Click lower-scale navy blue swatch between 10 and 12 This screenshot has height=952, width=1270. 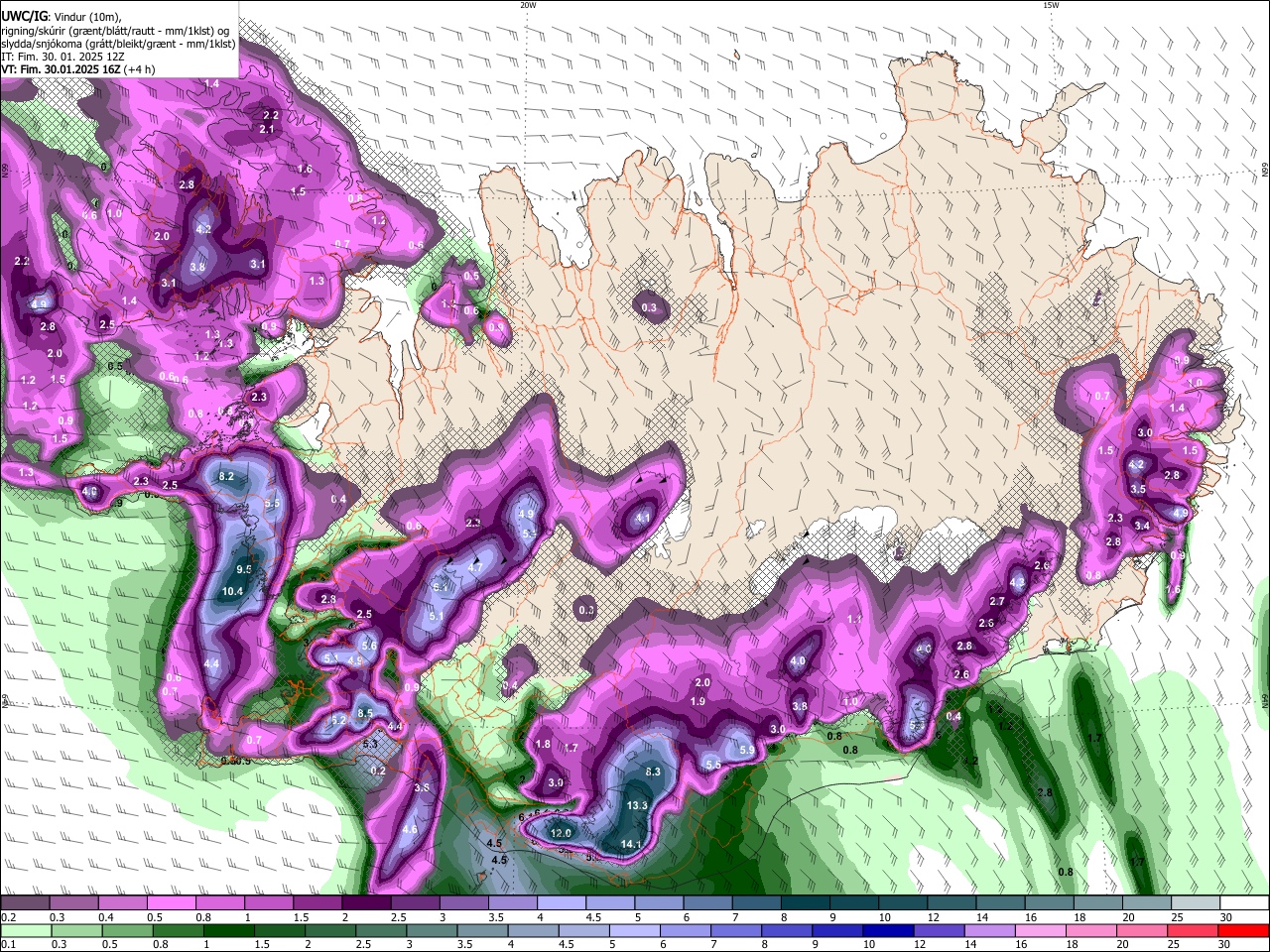pos(886,930)
